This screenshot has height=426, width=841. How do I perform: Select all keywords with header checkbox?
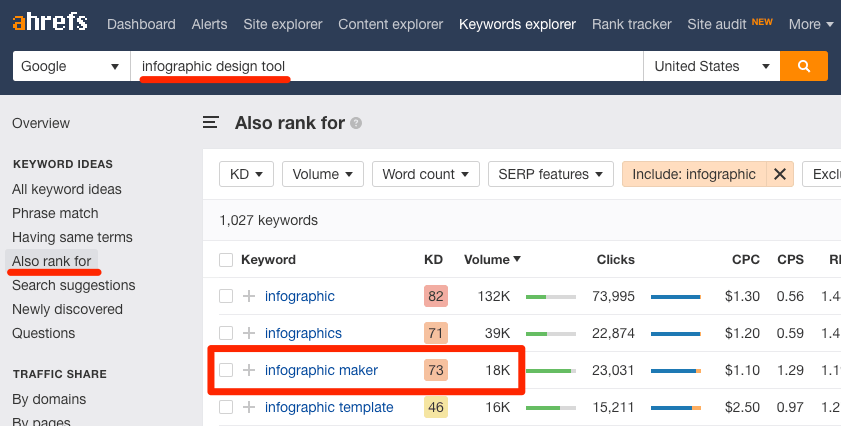point(226,260)
